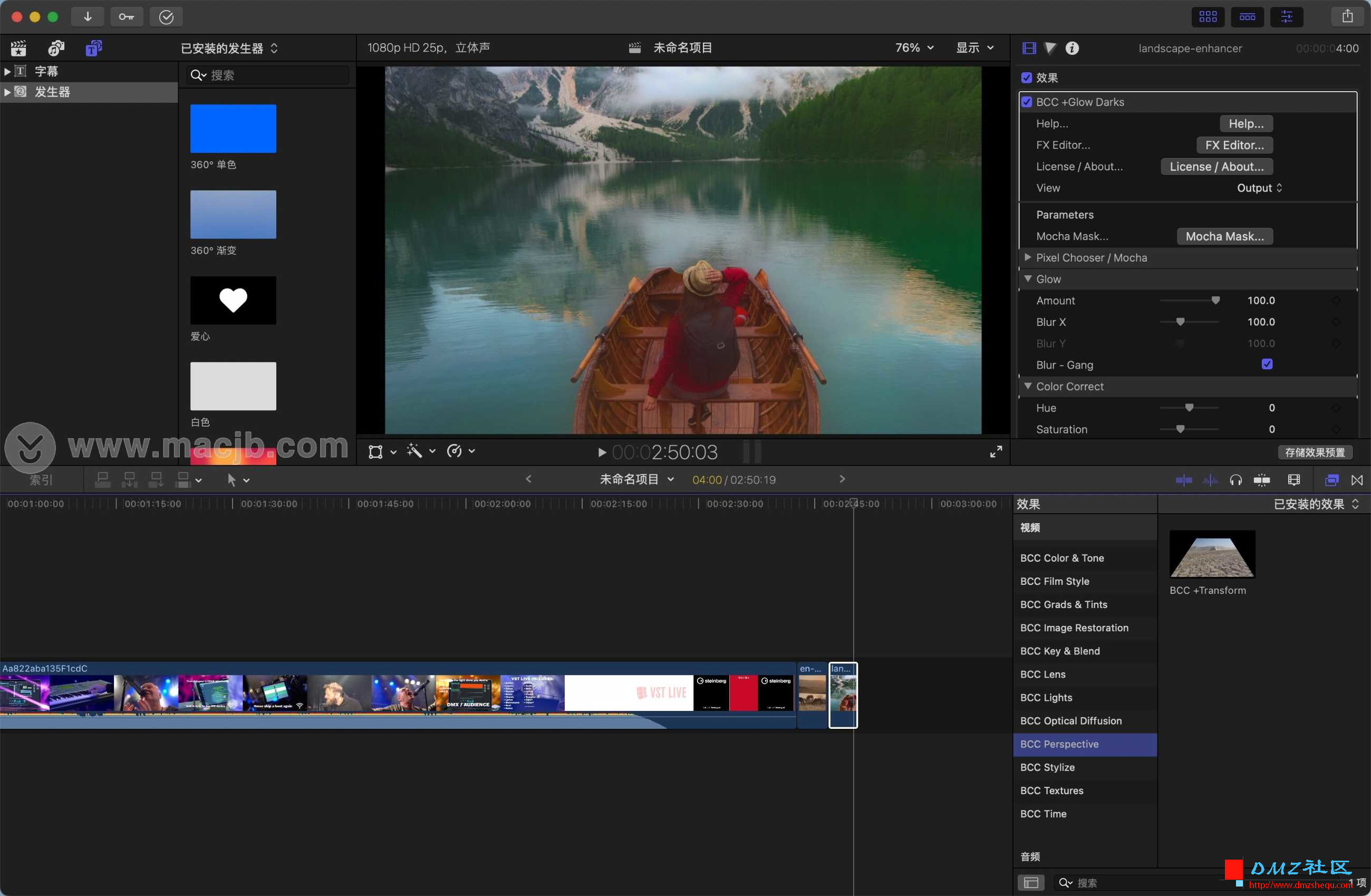Open the 未命名项目 timeline project dropdown

[x=636, y=479]
